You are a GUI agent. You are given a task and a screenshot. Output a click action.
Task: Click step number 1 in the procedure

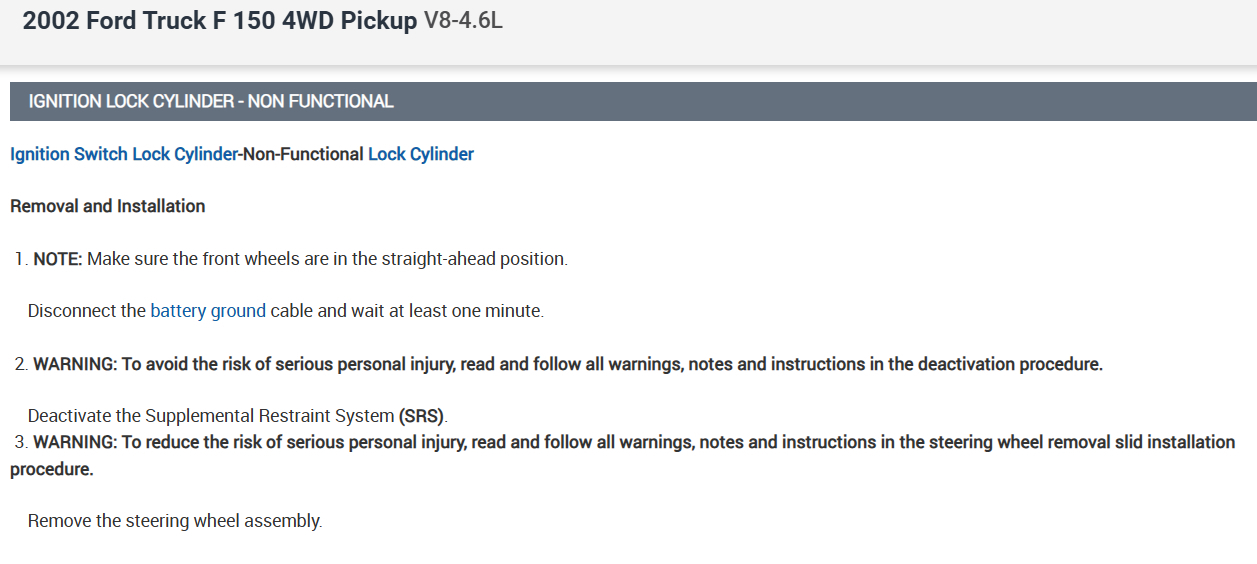click(21, 259)
